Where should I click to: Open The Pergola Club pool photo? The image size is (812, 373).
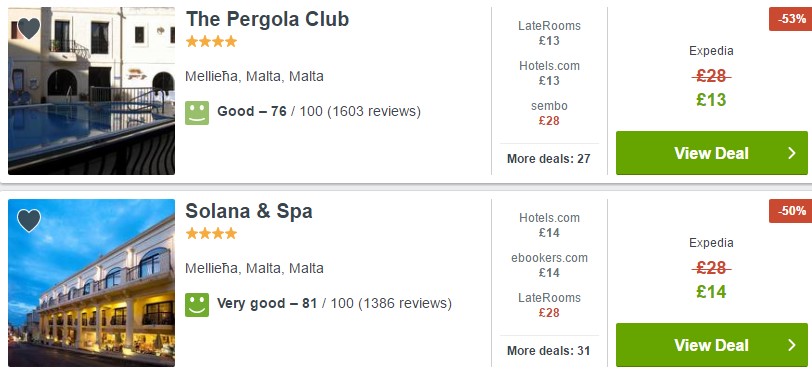point(91,91)
